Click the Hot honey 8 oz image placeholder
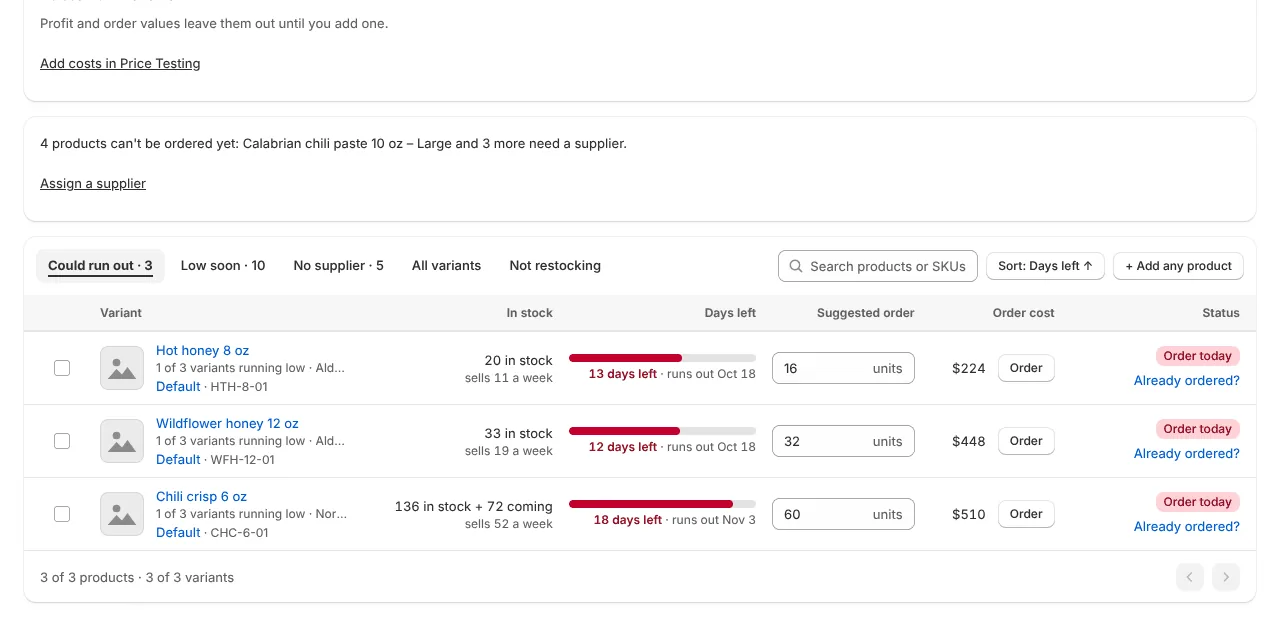 (122, 368)
